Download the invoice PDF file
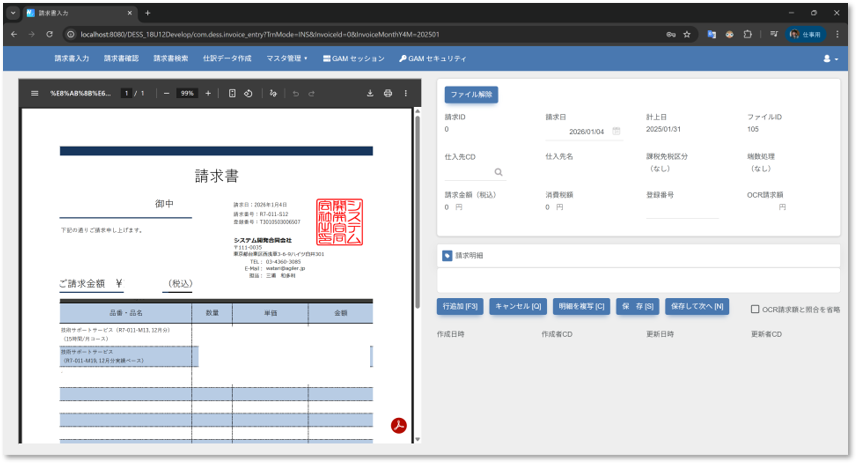The image size is (857, 463). pos(370,93)
